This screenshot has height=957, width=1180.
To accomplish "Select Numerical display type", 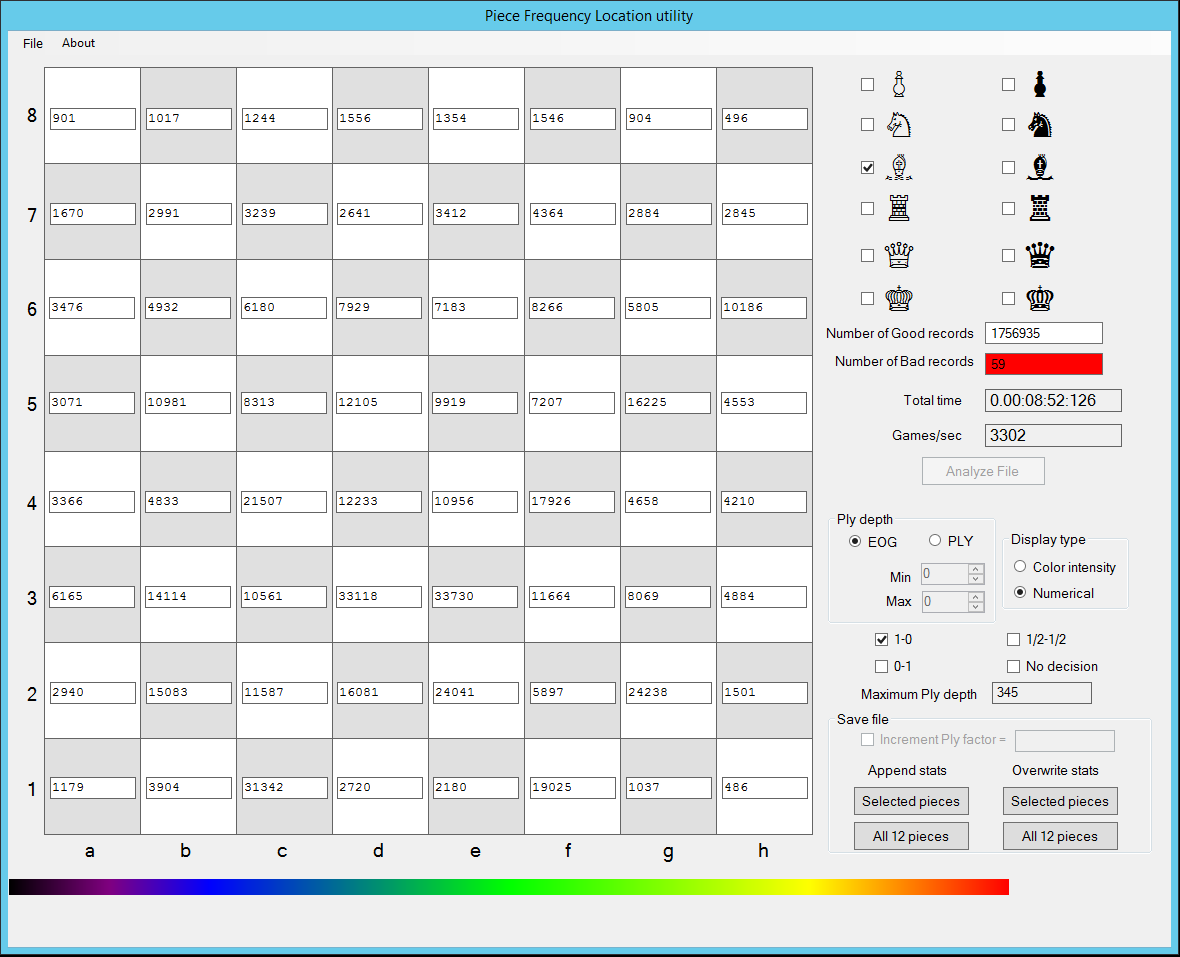I will [x=1020, y=593].
